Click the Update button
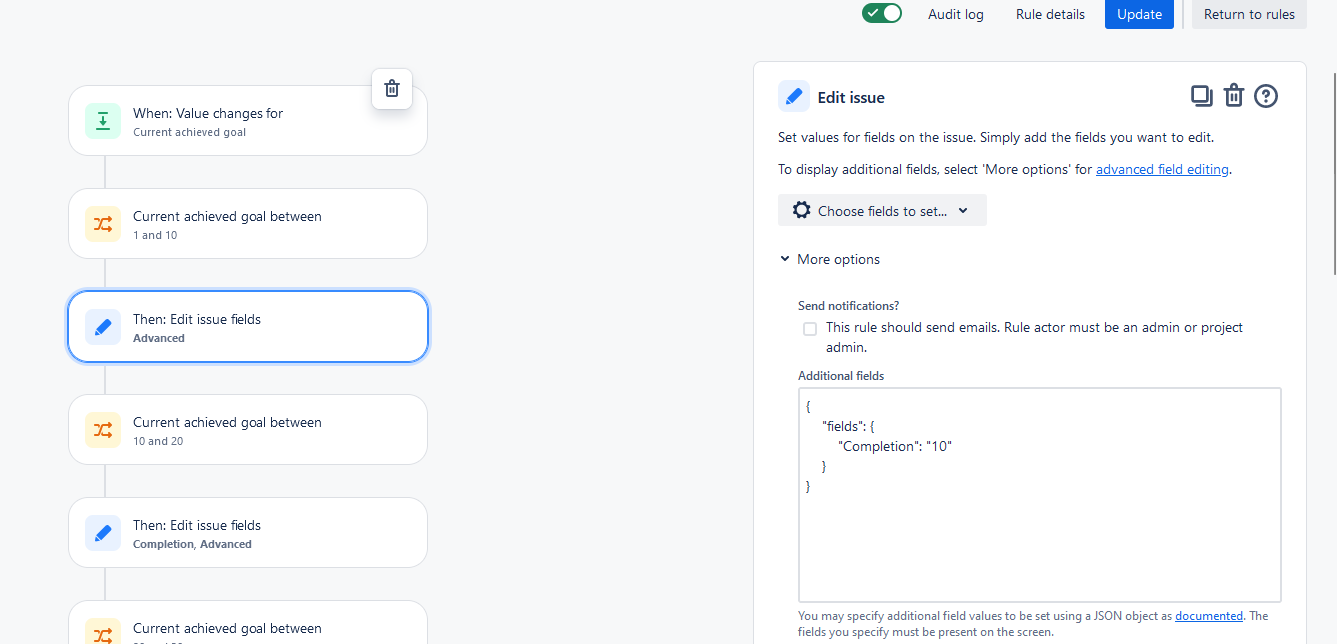Image resolution: width=1337 pixels, height=644 pixels. [x=1139, y=14]
